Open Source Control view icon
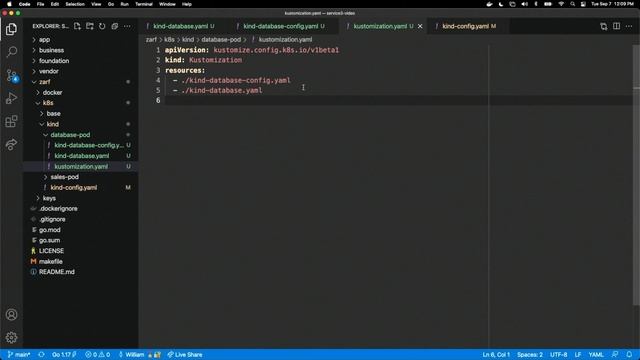The height and width of the screenshot is (360, 640). 11,75
